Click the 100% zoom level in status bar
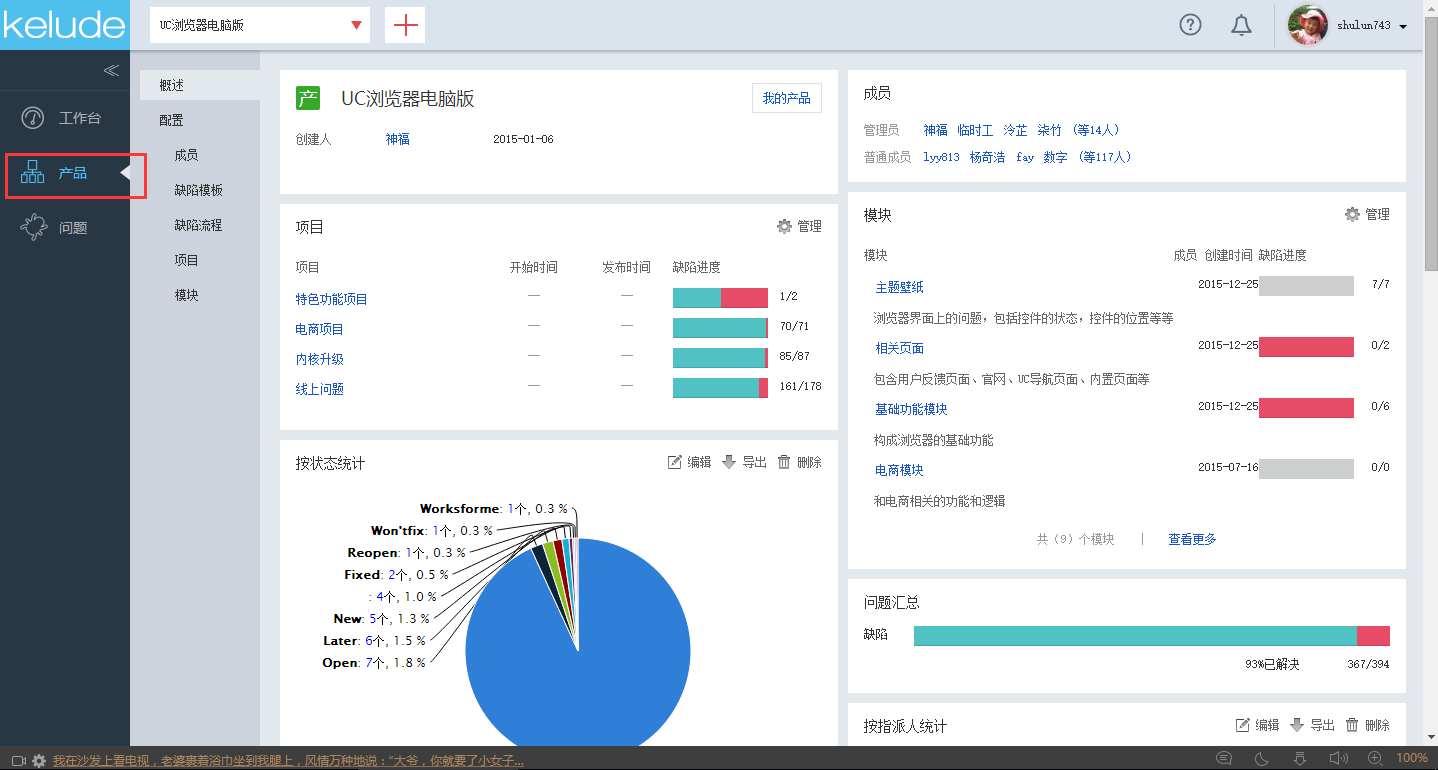The width and height of the screenshot is (1438, 770). pyautogui.click(x=1412, y=759)
